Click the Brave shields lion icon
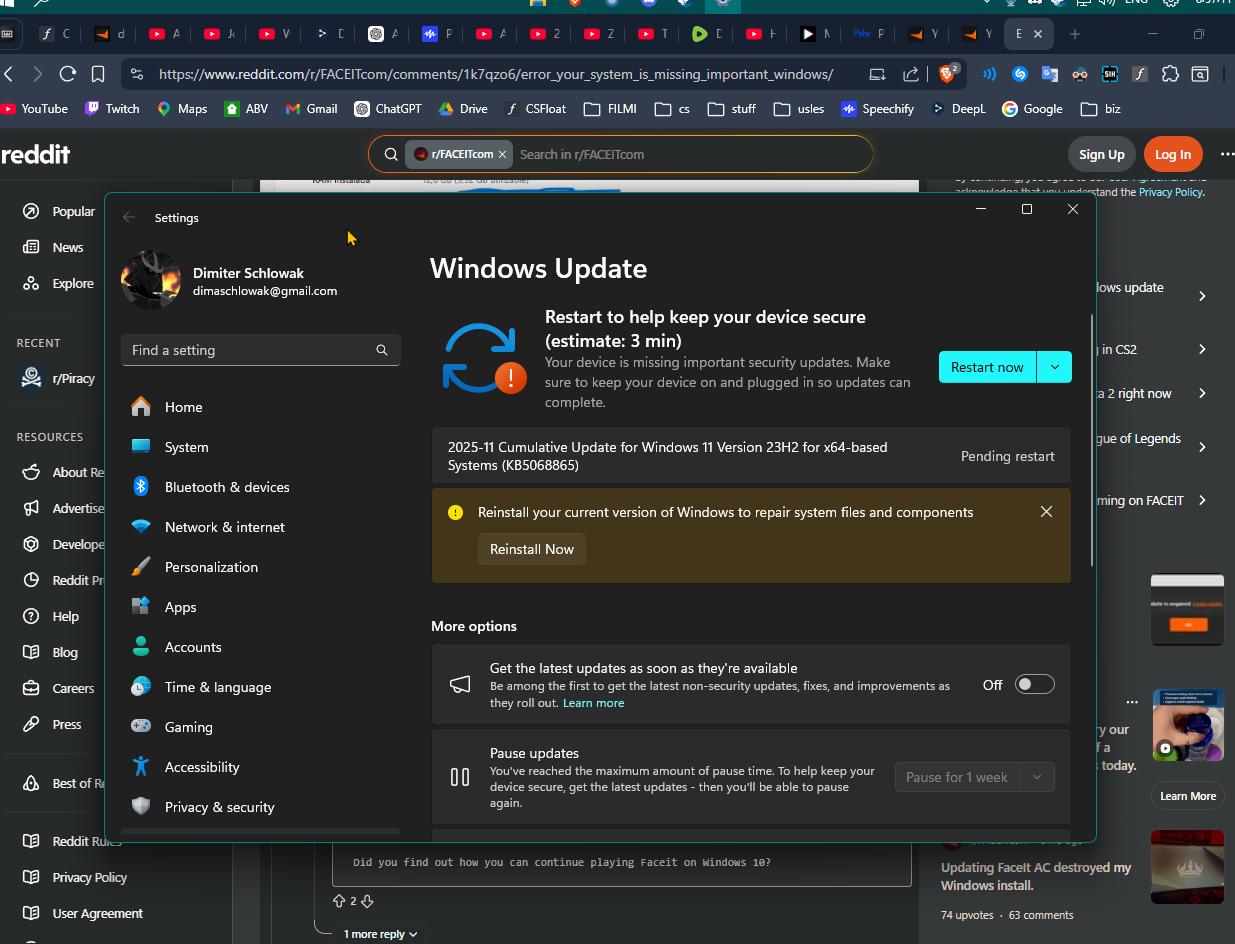 tap(946, 74)
